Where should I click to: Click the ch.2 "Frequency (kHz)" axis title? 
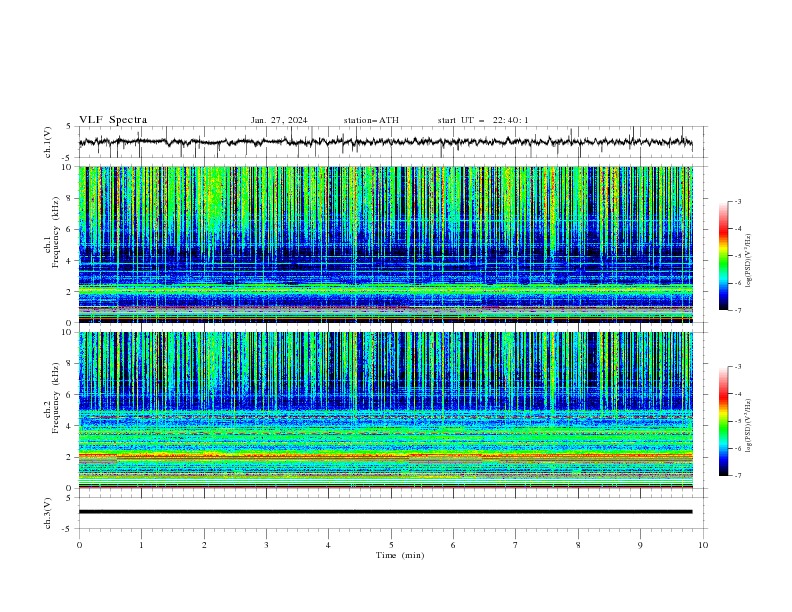55,398
